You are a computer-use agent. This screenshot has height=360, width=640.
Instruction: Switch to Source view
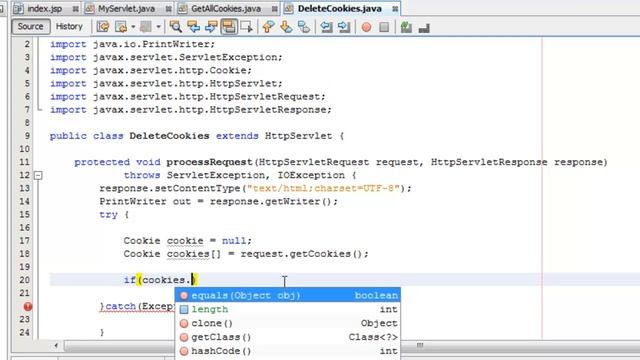[31, 27]
